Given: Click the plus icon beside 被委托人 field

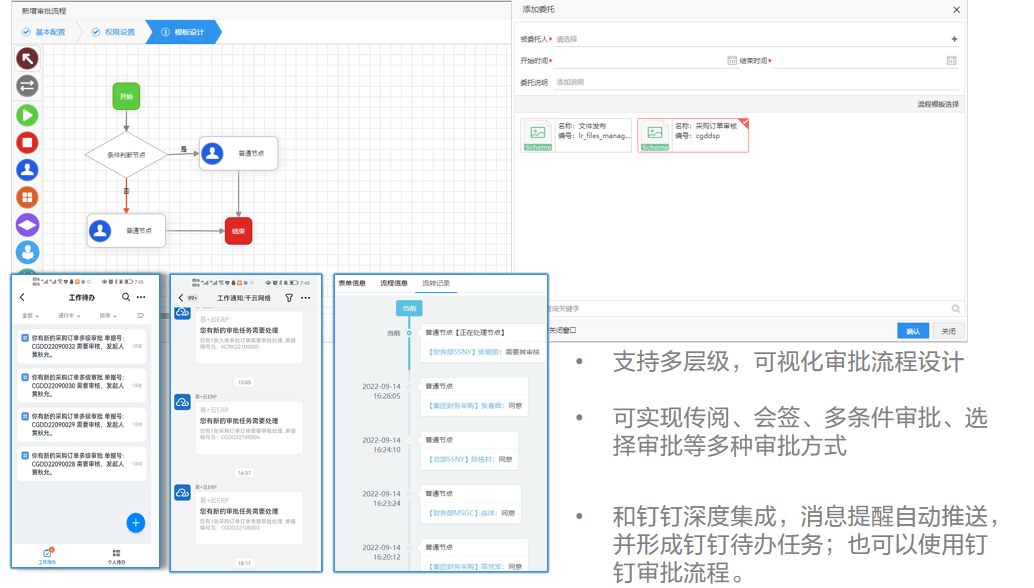Looking at the screenshot, I should pyautogui.click(x=954, y=39).
